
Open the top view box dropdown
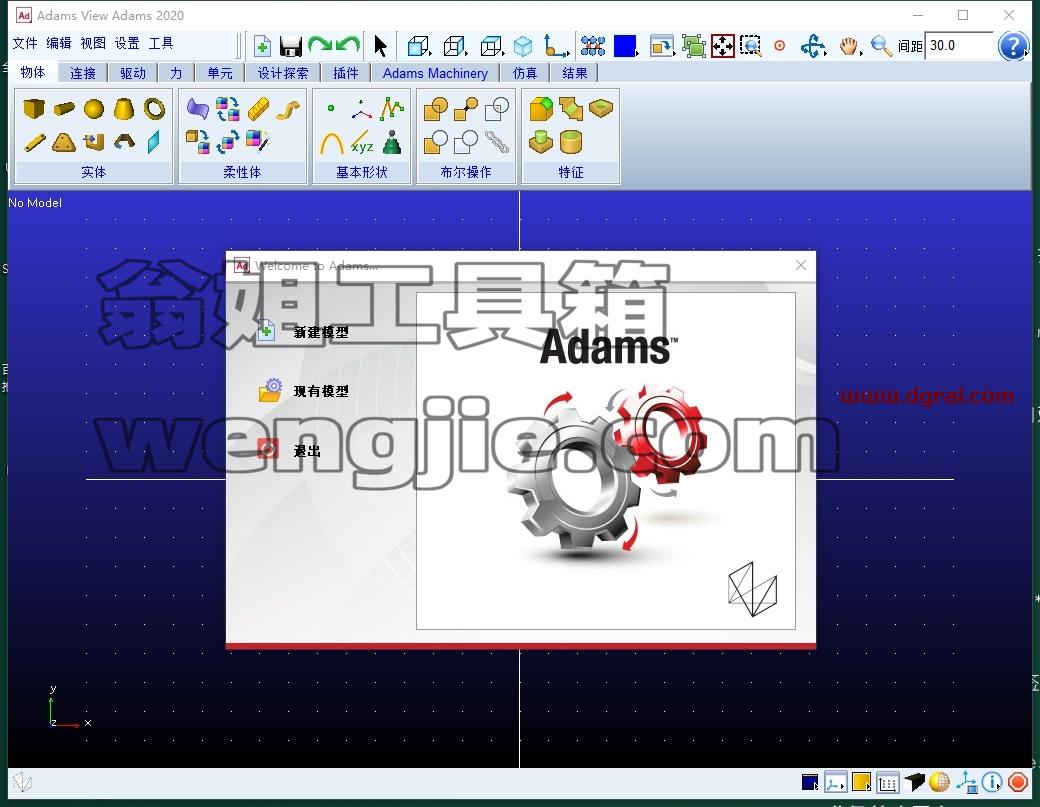tap(491, 46)
